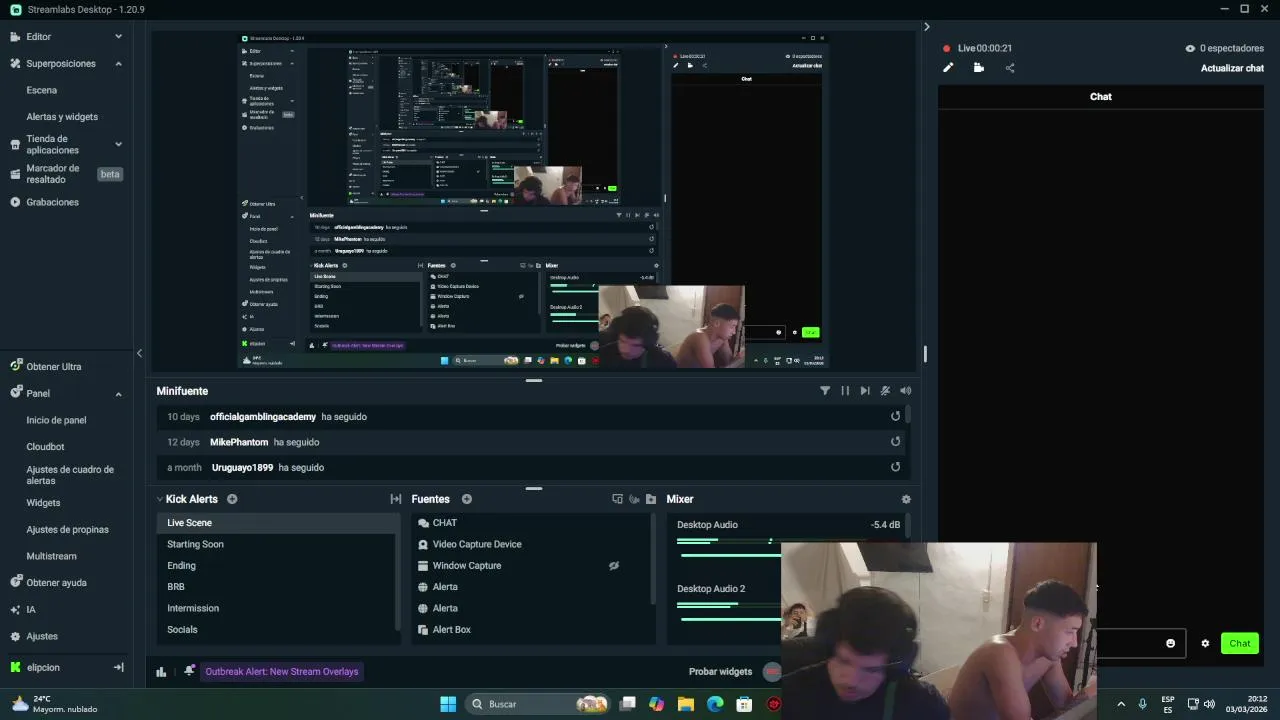Add new scene plus icon
1280x720 pixels.
coord(232,499)
